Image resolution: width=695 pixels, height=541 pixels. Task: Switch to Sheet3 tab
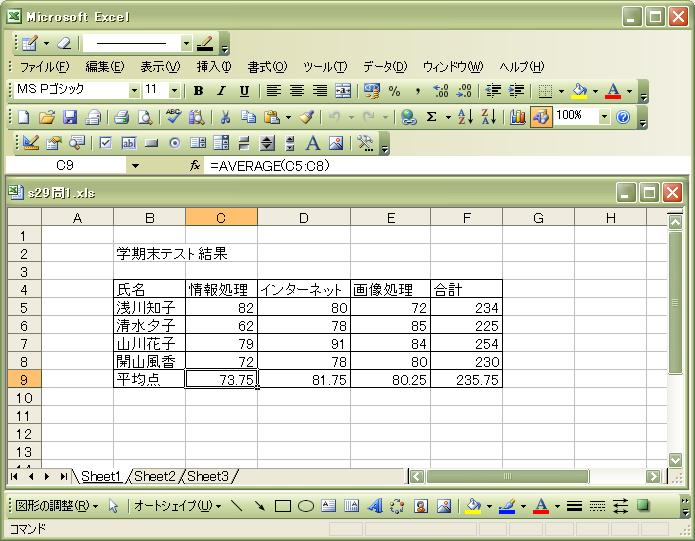pos(208,476)
